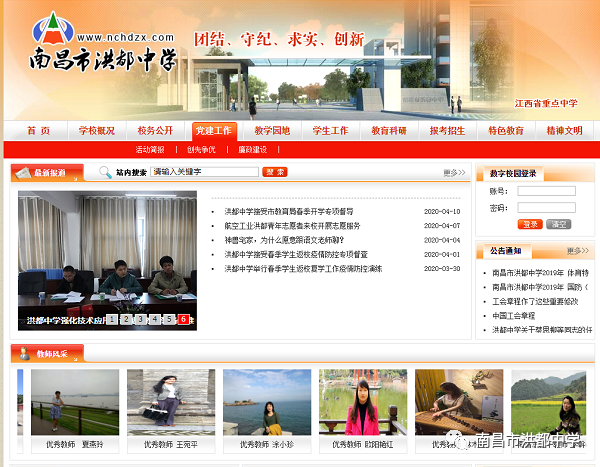Open the 教育科研 menu
The image size is (600, 467).
coord(389,131)
